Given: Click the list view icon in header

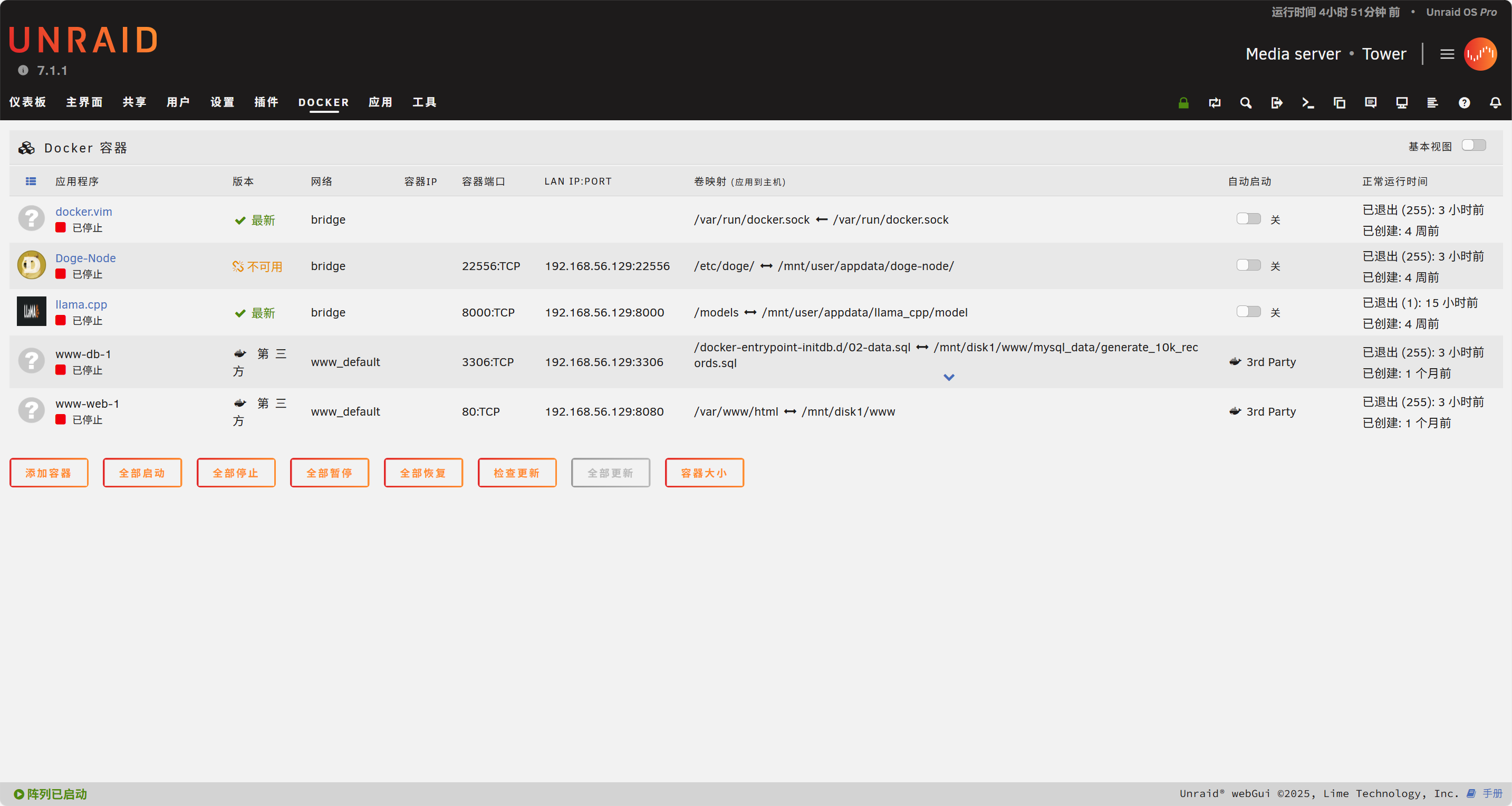Looking at the screenshot, I should click(x=31, y=181).
